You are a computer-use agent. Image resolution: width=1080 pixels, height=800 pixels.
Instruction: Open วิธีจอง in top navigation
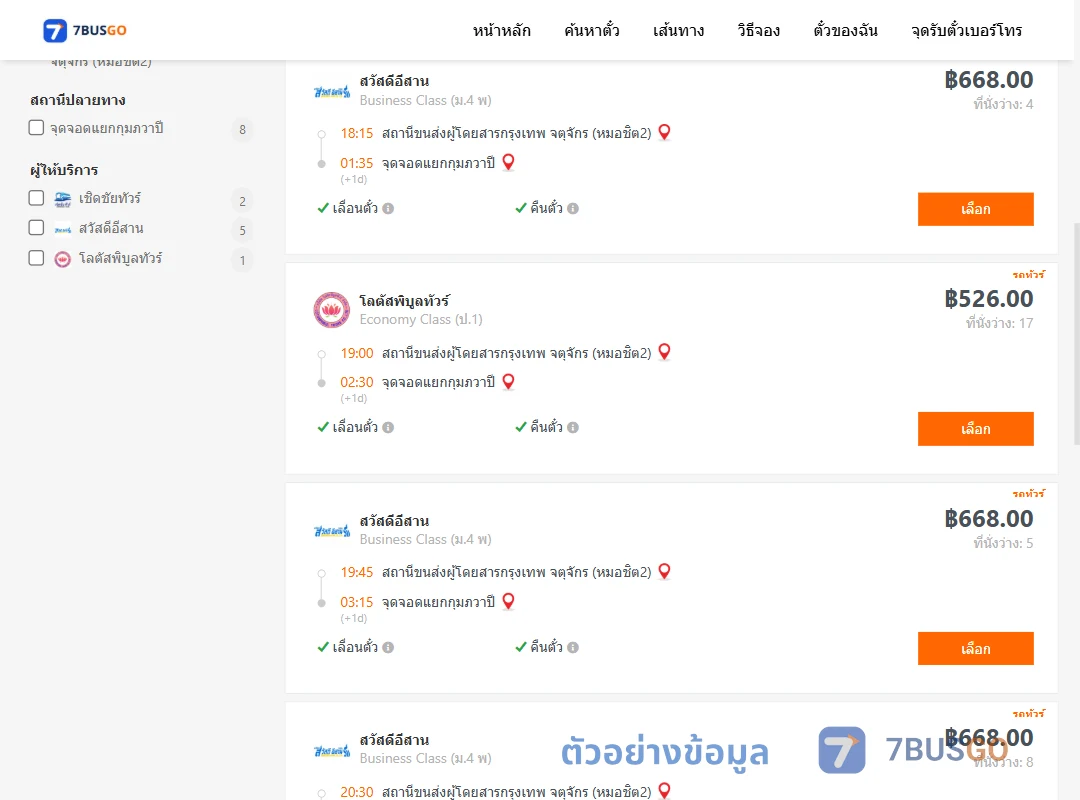(x=758, y=30)
